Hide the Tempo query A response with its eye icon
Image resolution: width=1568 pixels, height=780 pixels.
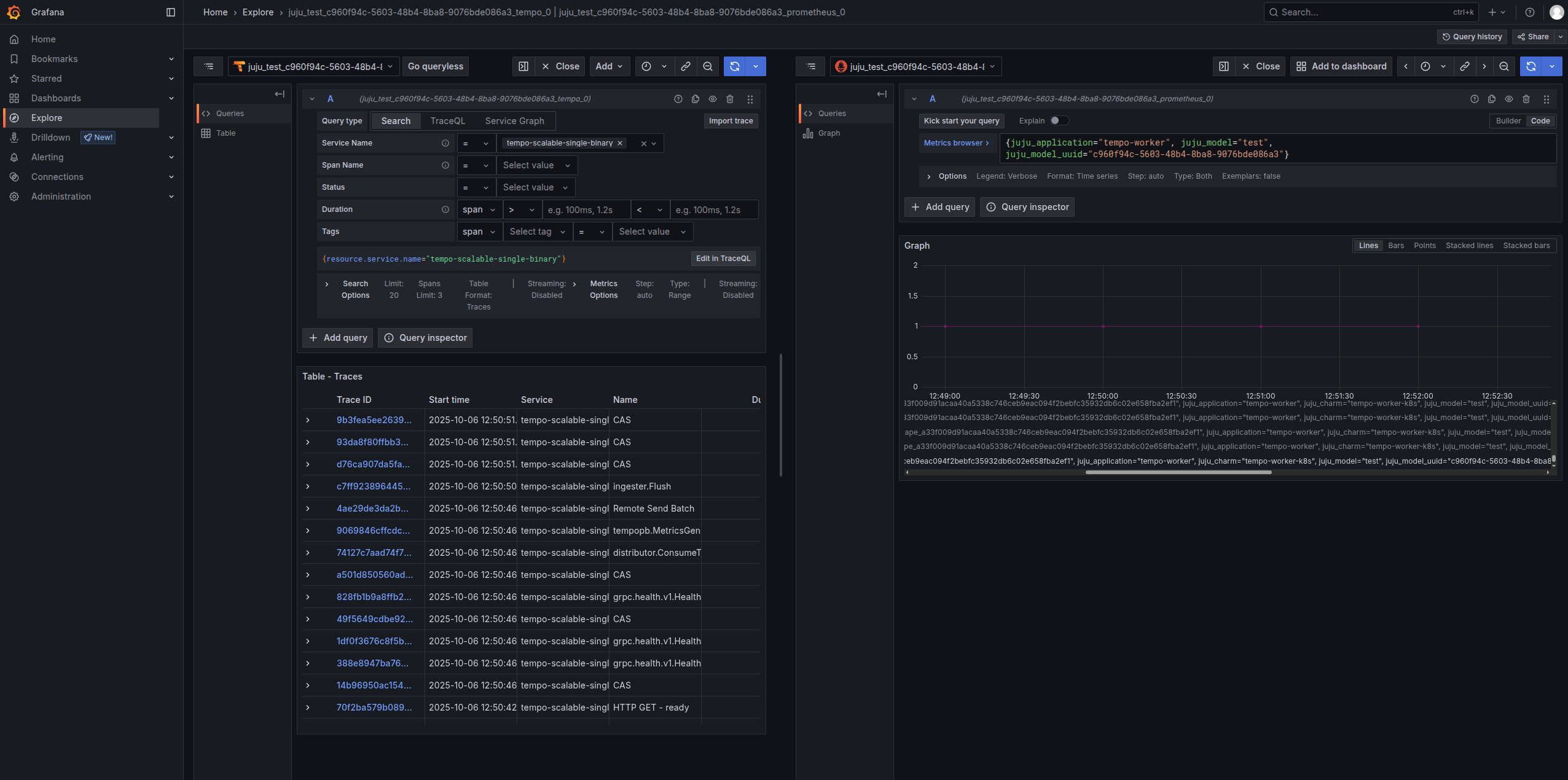(x=713, y=99)
